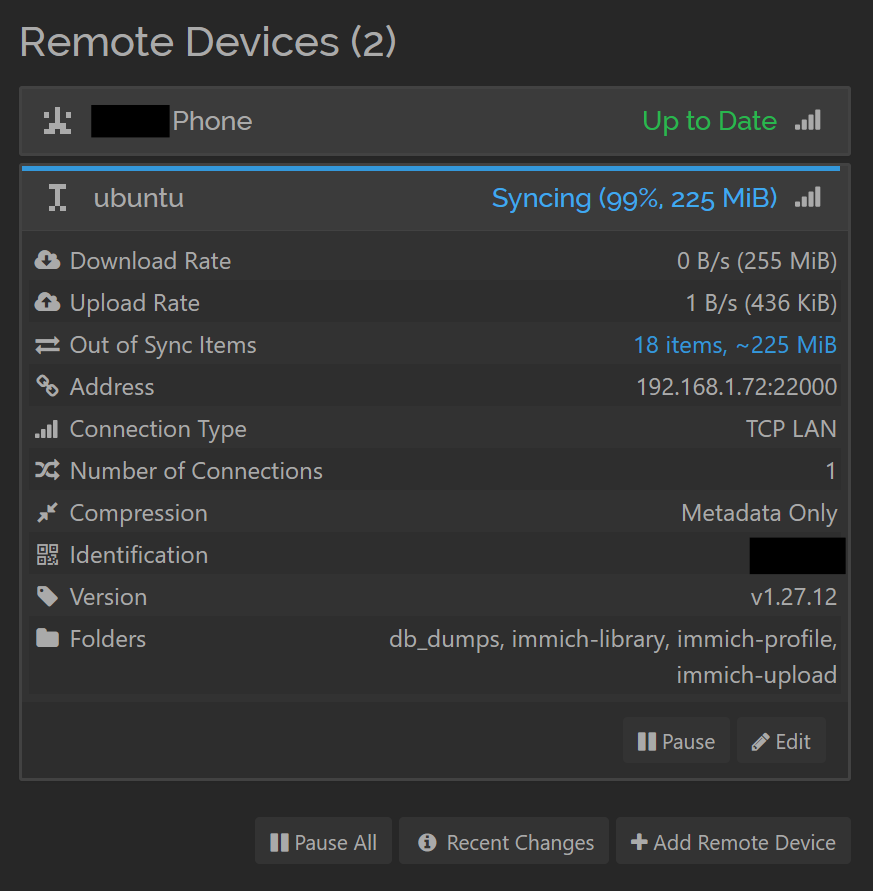Expand the Phone device panel

click(x=435, y=121)
